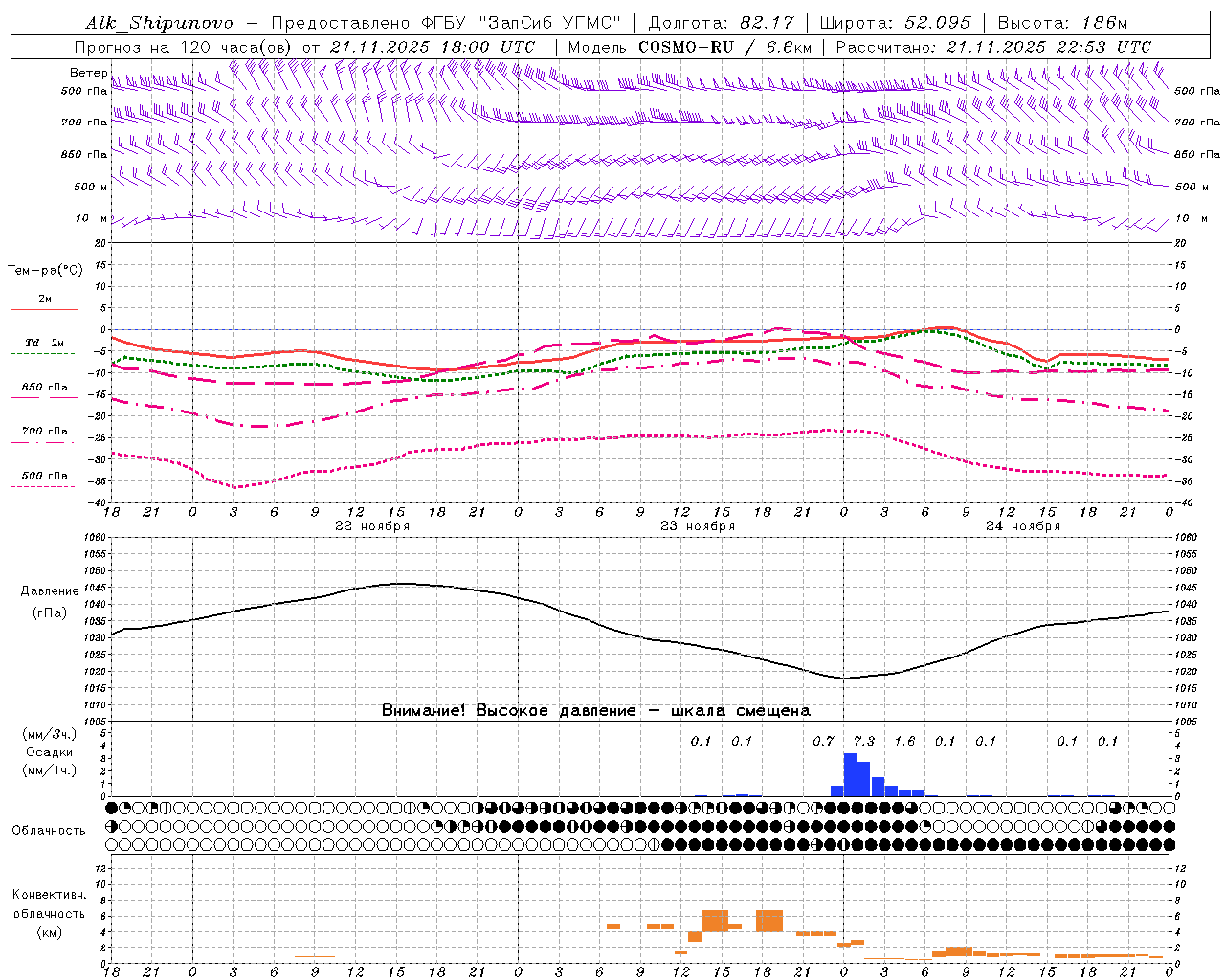This screenshot has width=1225, height=980.
Task: Click the "22 ноября" date under temperature chart
Action: 372,526
